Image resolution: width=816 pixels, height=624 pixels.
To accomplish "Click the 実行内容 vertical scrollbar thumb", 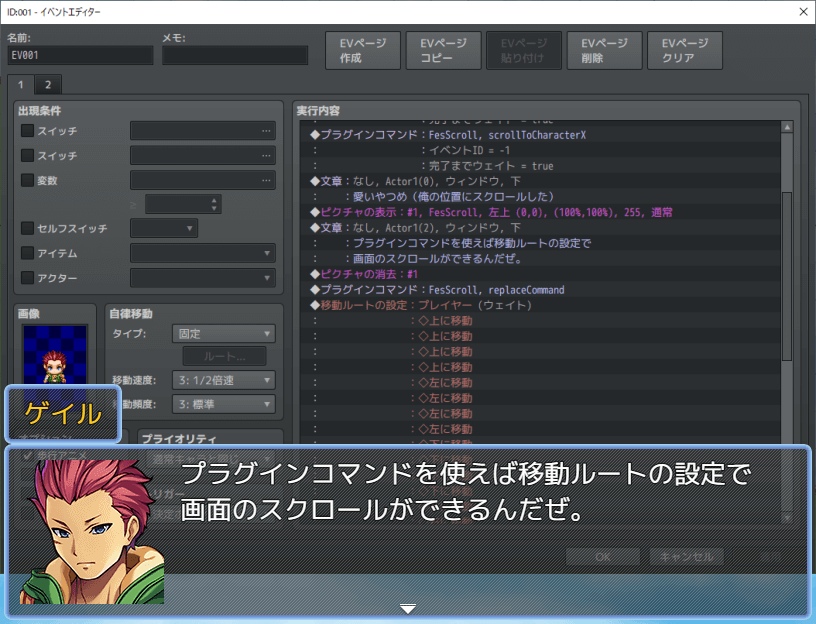I will pos(787,276).
